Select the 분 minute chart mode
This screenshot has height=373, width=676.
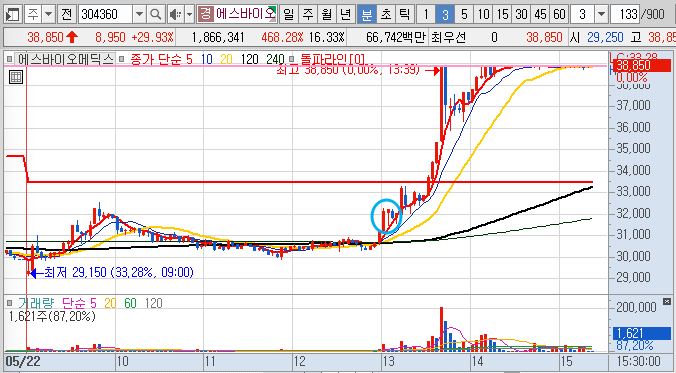tap(366, 15)
